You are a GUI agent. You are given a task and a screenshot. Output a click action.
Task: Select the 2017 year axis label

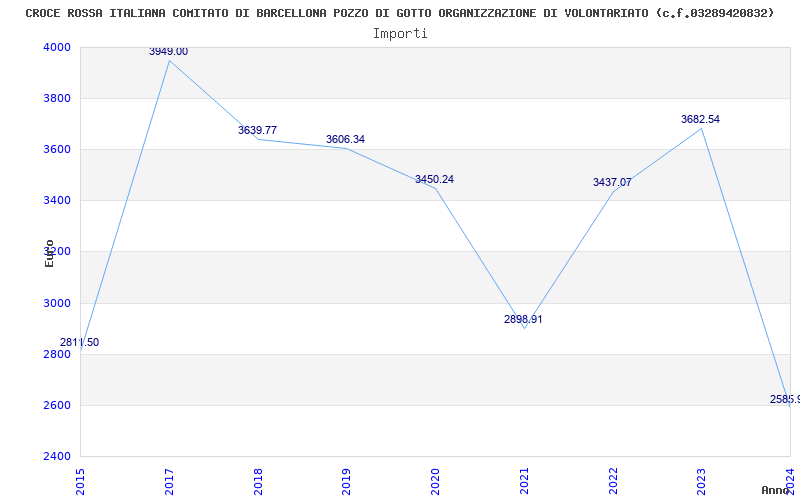pos(169,481)
